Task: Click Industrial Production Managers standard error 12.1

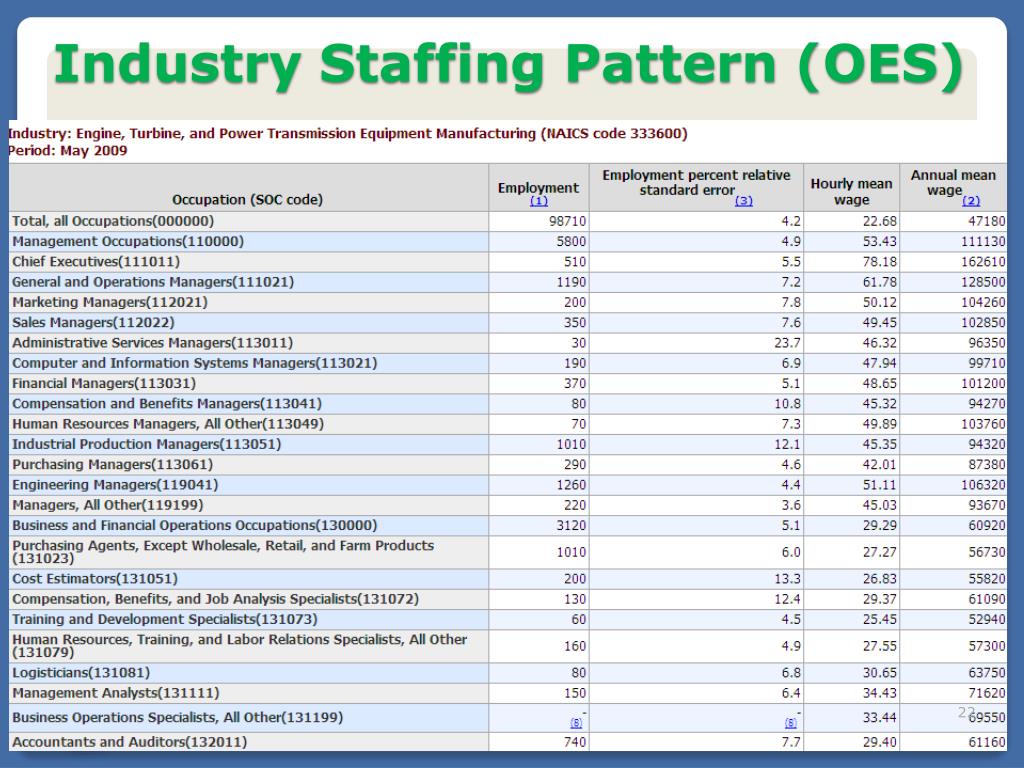Action: point(787,444)
